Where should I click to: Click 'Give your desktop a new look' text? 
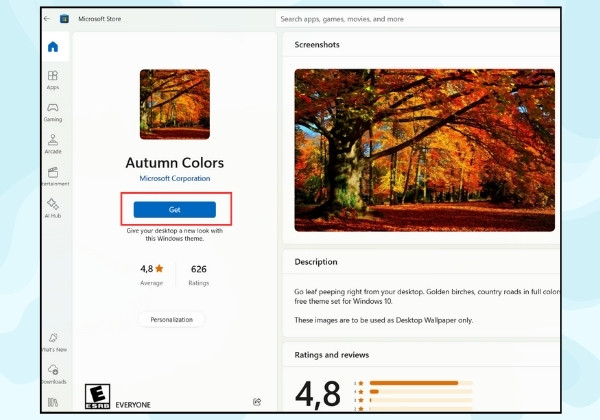point(174,234)
